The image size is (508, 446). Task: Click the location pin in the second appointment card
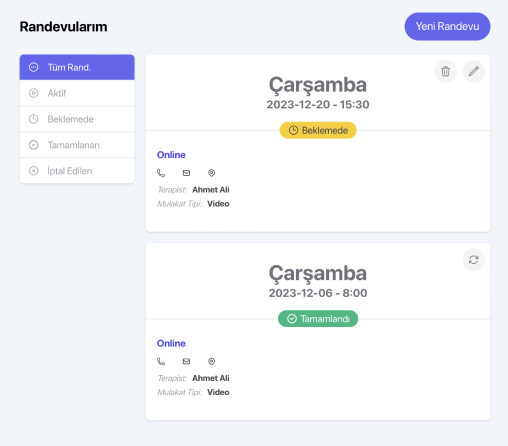(x=211, y=361)
